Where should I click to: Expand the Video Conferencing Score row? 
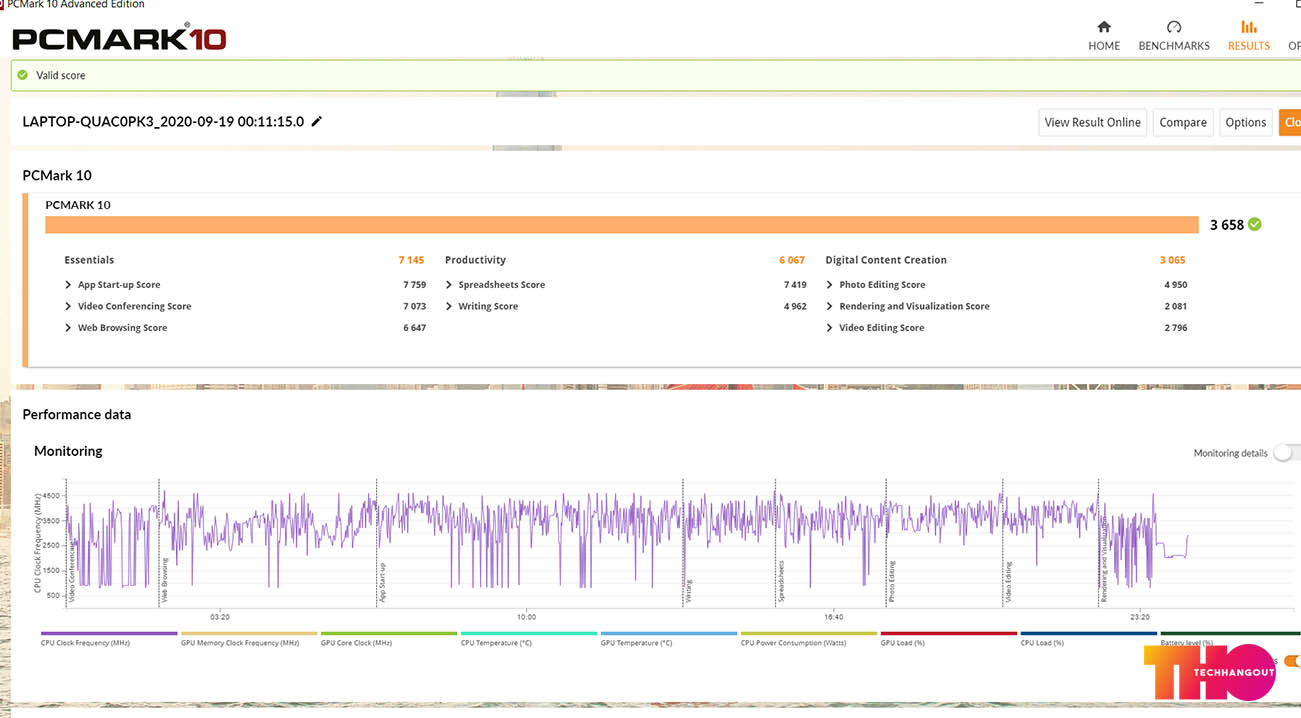(68, 306)
